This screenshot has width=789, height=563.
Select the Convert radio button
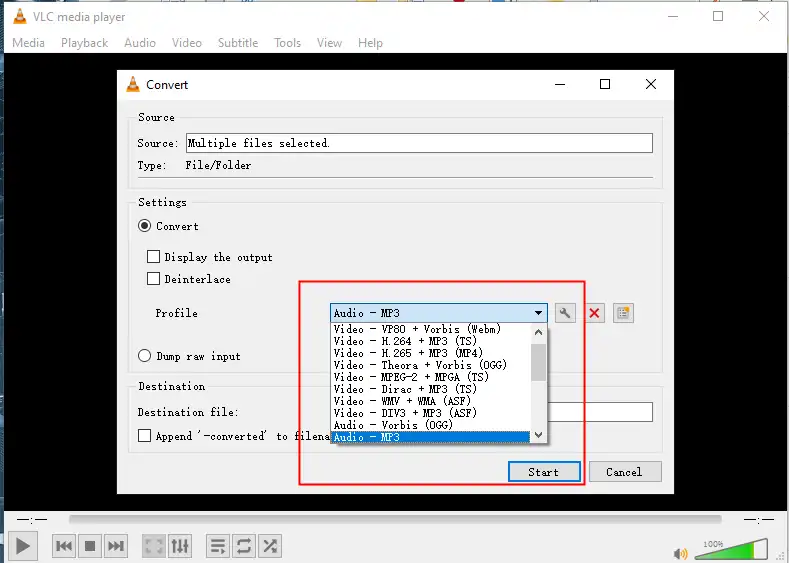coord(144,226)
